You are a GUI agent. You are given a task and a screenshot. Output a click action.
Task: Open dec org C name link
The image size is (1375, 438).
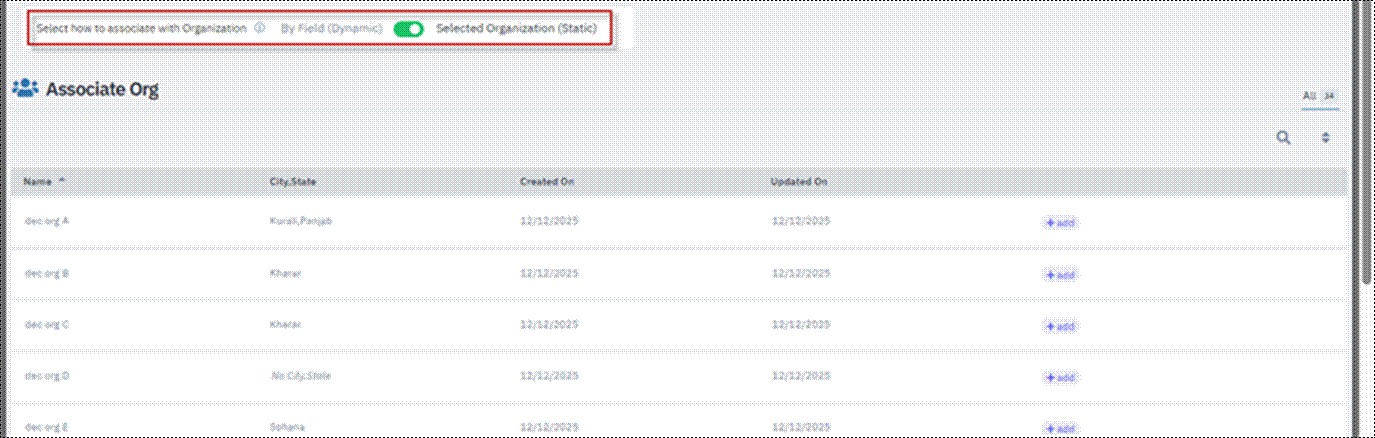46,324
